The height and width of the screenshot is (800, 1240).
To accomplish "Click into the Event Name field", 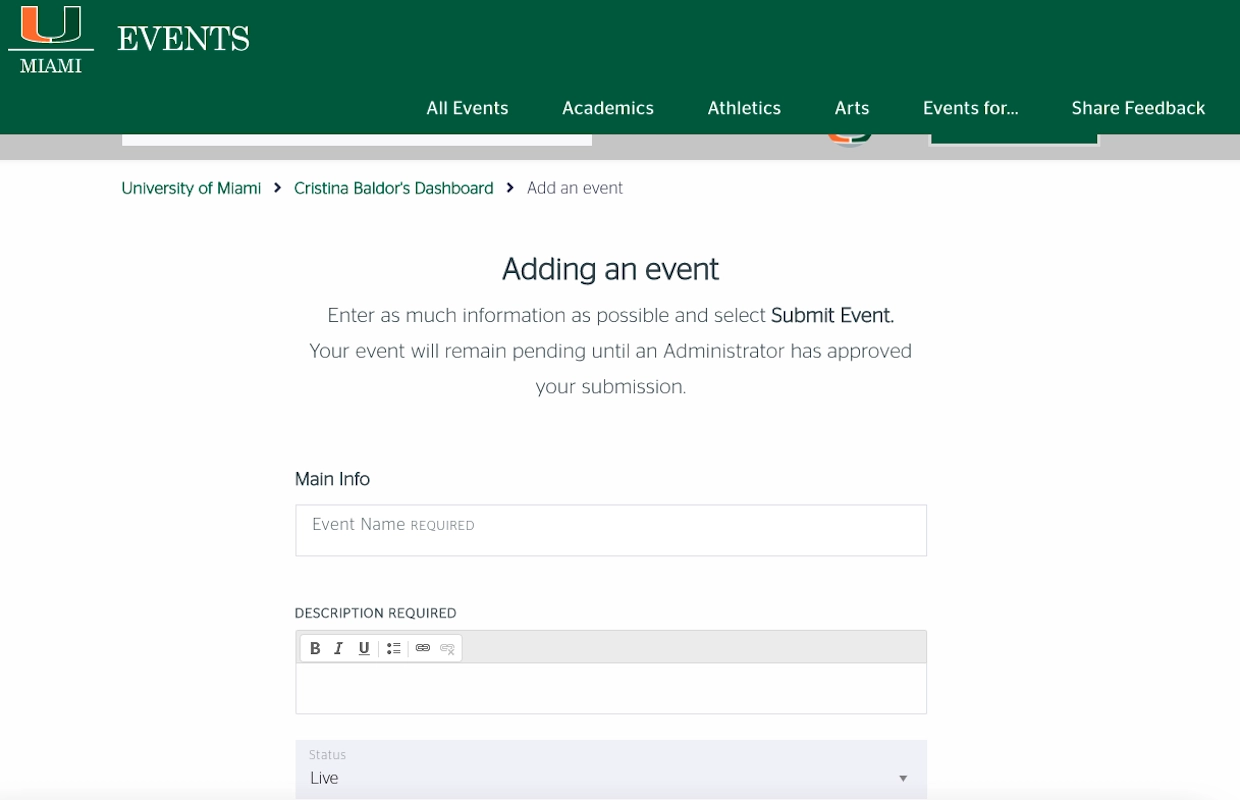I will tap(610, 530).
